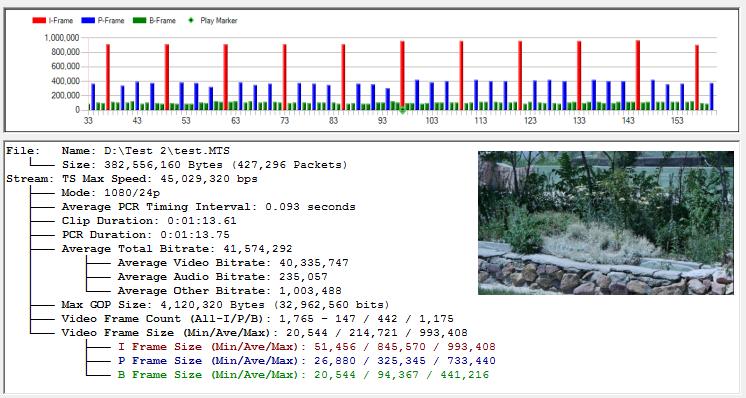Select the blue P Frame Size statistics line
The width and height of the screenshot is (746, 398).
(306, 360)
